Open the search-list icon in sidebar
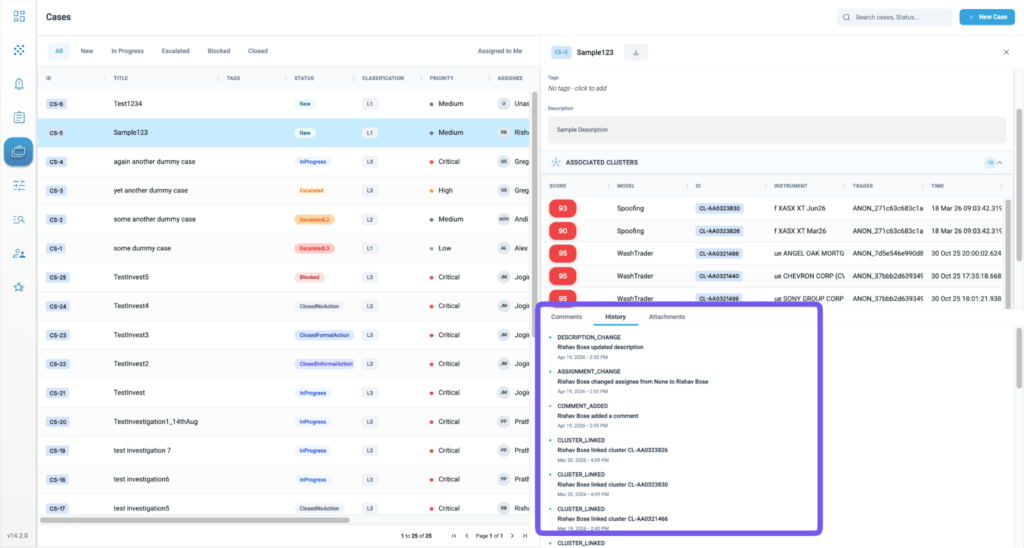Image resolution: width=1024 pixels, height=548 pixels. [x=19, y=219]
